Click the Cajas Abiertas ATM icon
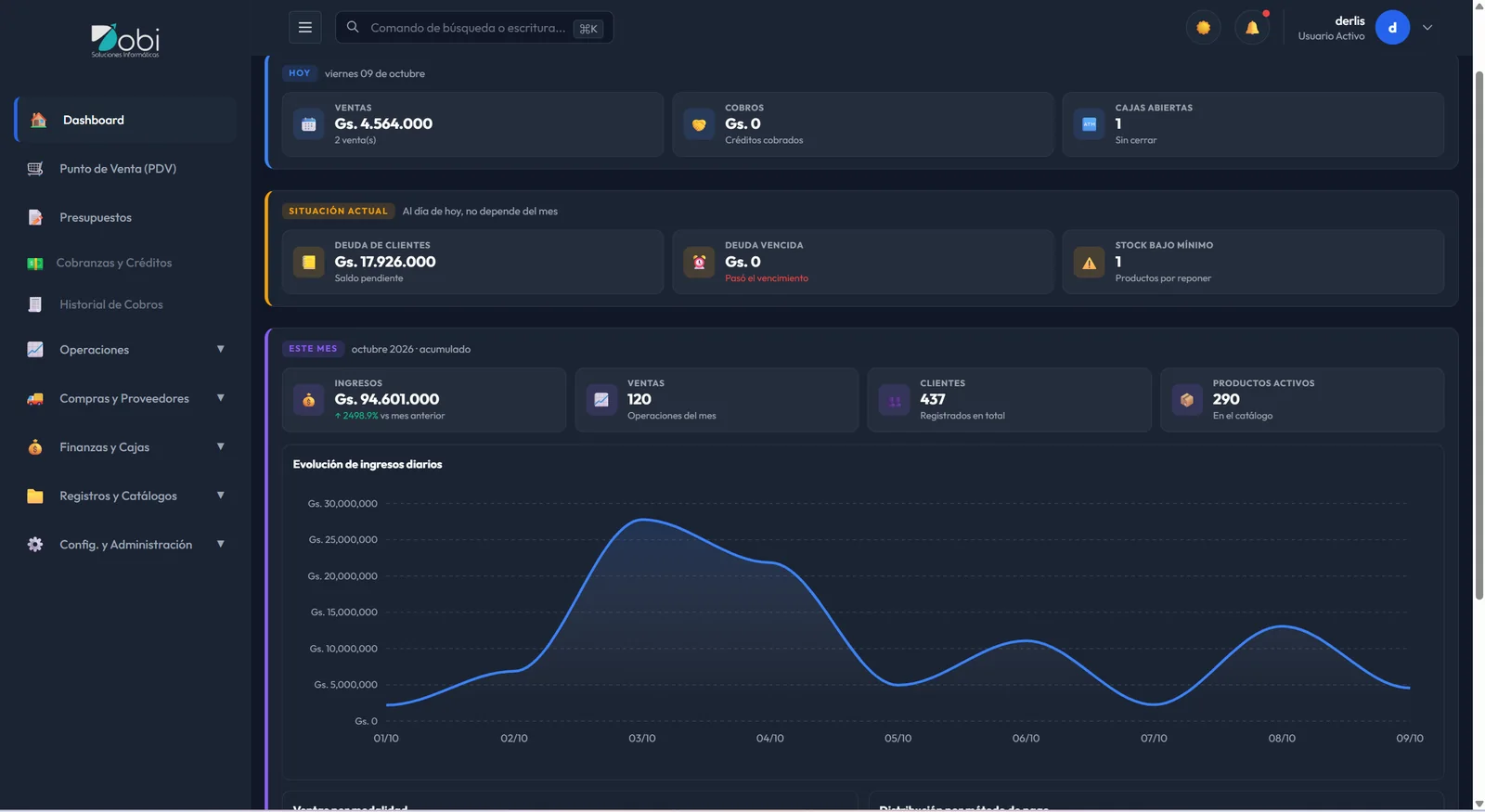1485x812 pixels. pos(1090,123)
